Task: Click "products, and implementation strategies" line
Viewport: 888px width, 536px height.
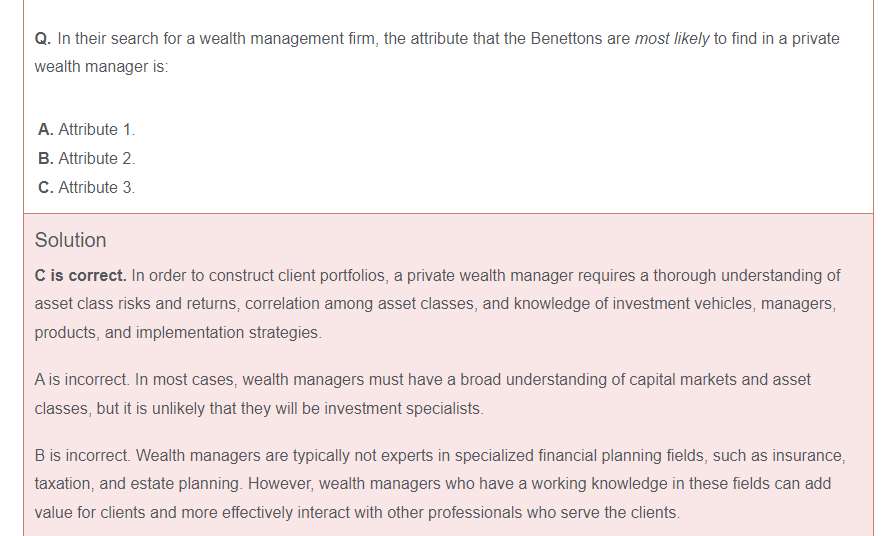Action: (178, 332)
